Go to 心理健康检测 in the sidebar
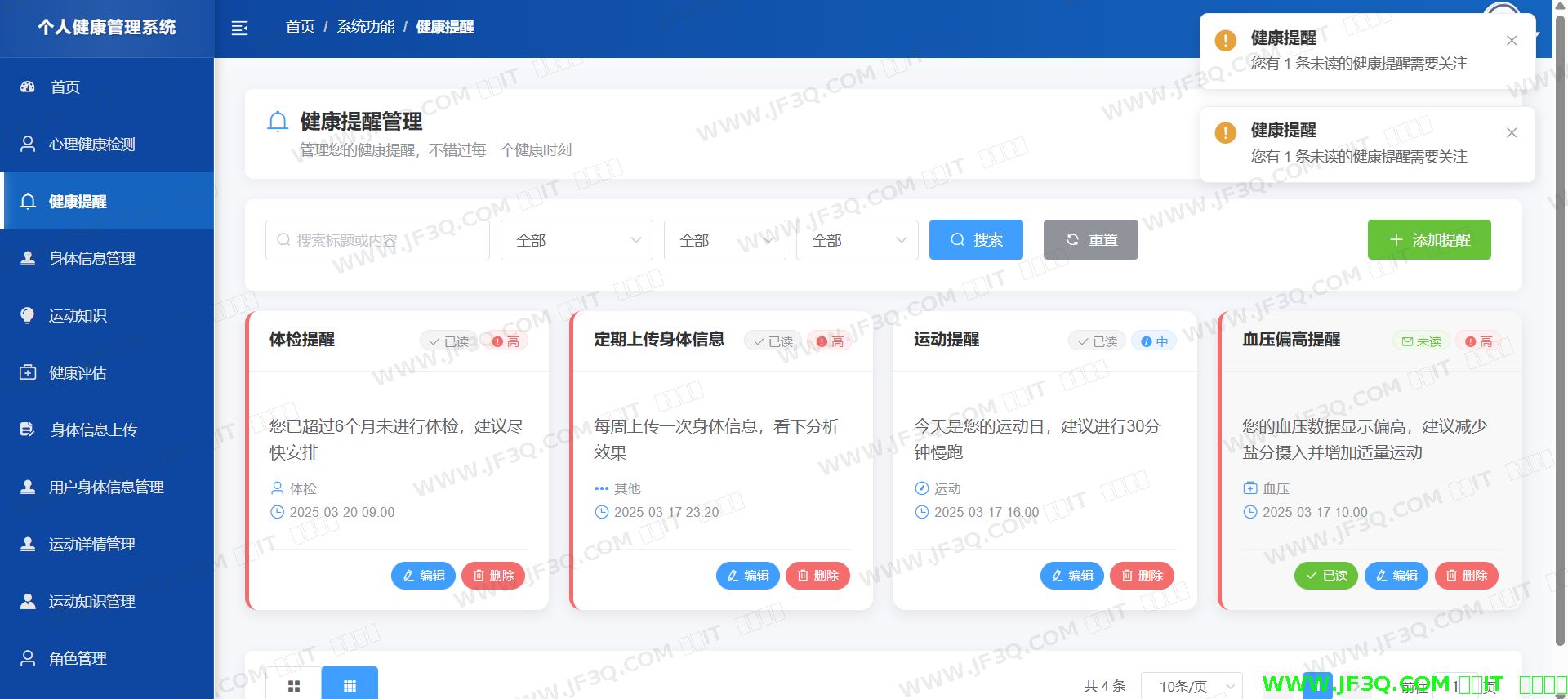 point(91,145)
